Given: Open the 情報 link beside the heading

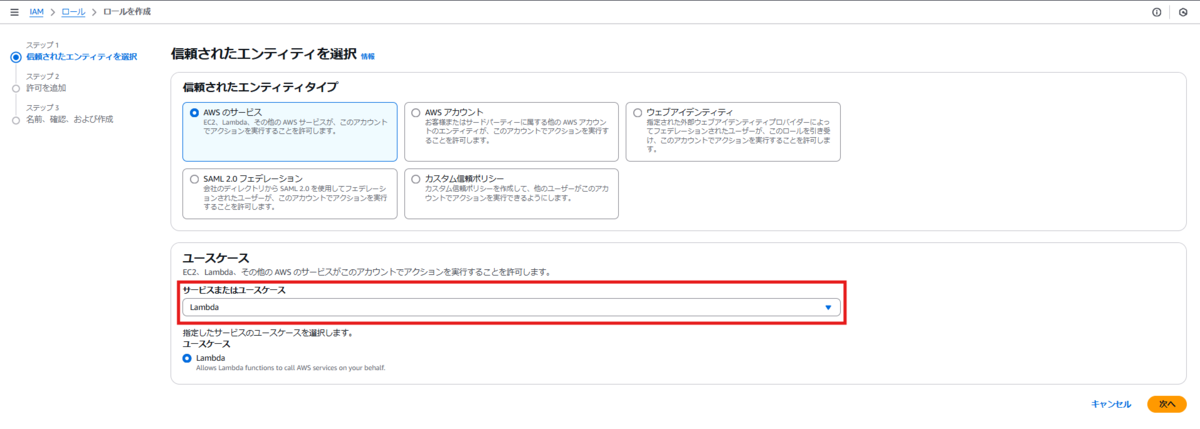Looking at the screenshot, I should tap(368, 57).
